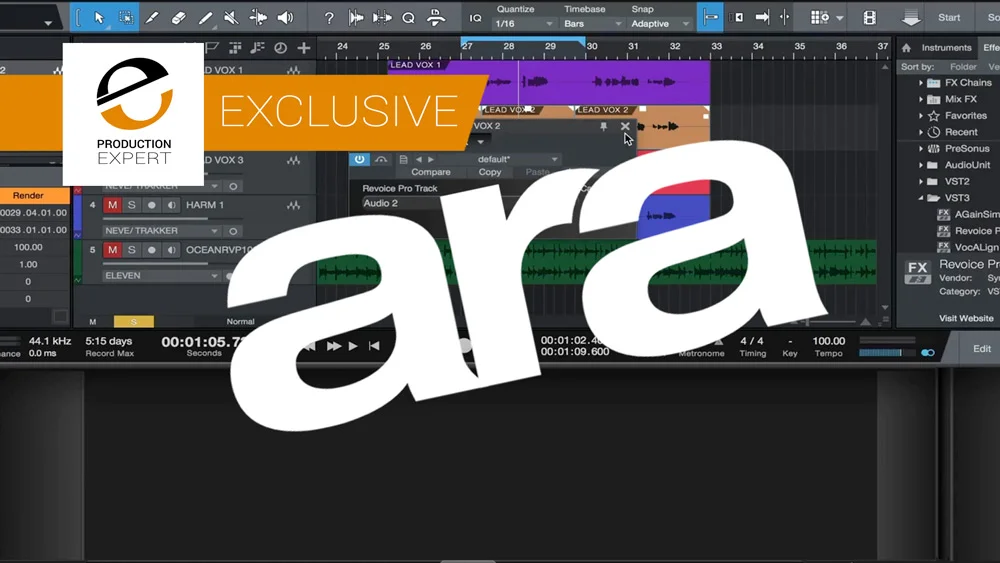
Task: Sort browser by Folder
Action: [x=963, y=66]
